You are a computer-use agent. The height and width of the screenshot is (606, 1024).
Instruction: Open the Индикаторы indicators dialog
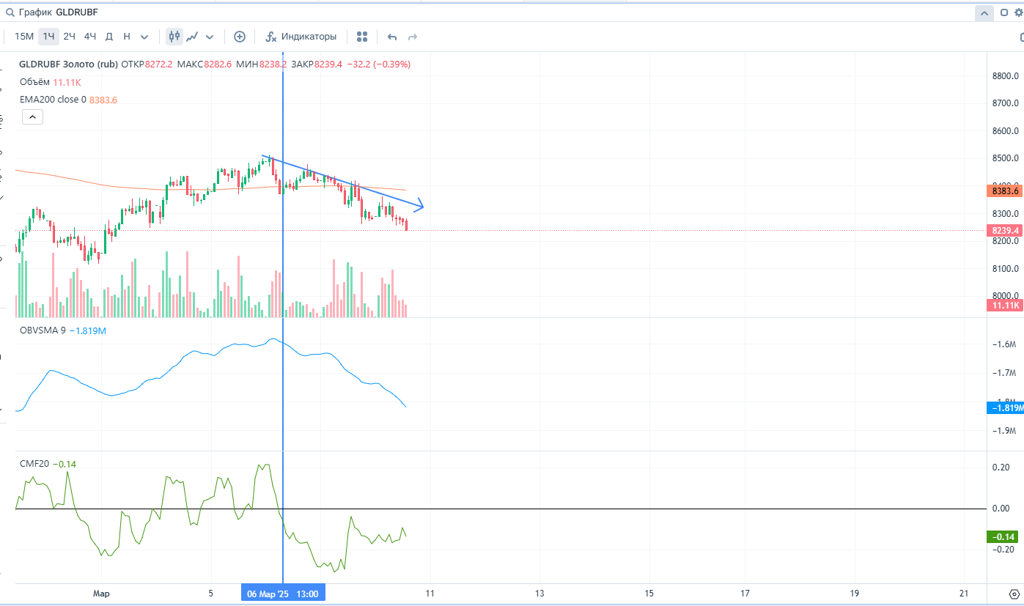301,37
